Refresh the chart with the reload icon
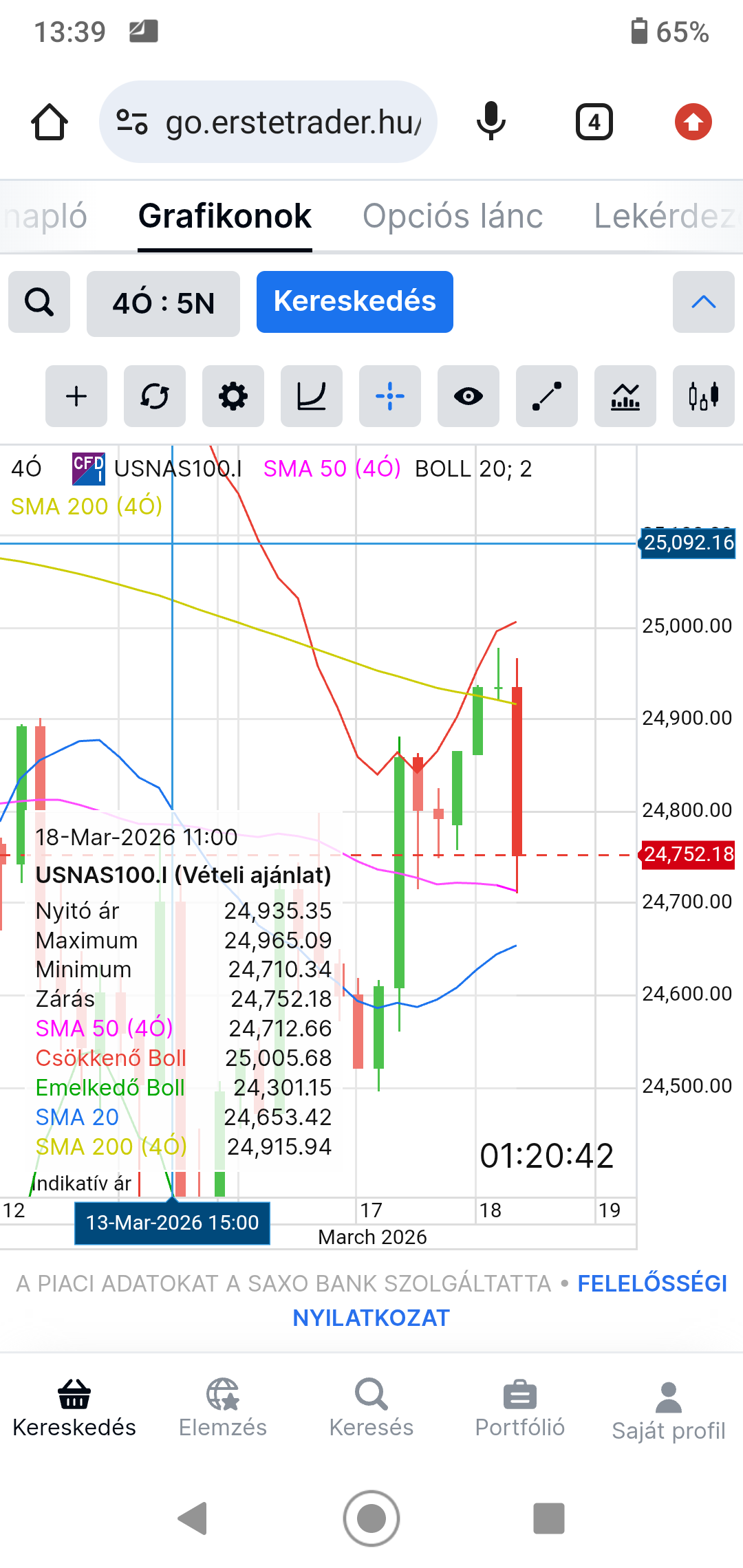The image size is (743, 1568). (x=155, y=396)
